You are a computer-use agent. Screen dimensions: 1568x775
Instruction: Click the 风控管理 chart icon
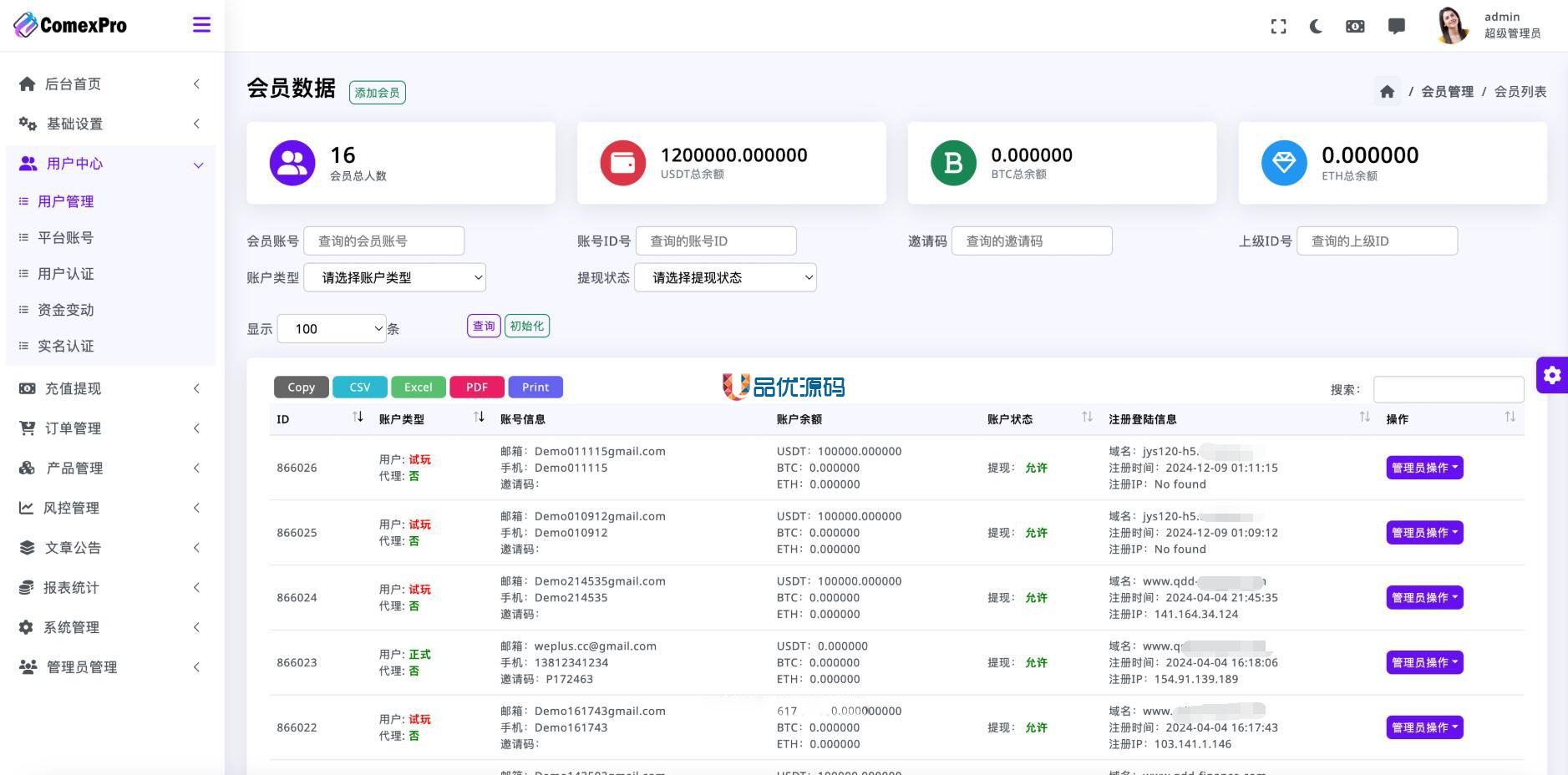[x=27, y=508]
